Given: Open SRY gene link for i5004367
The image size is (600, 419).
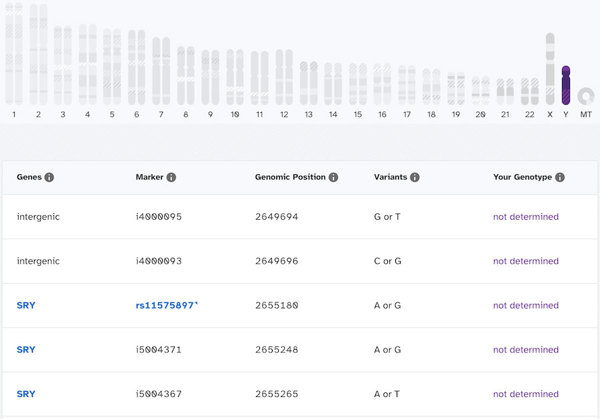Looking at the screenshot, I should [x=26, y=394].
